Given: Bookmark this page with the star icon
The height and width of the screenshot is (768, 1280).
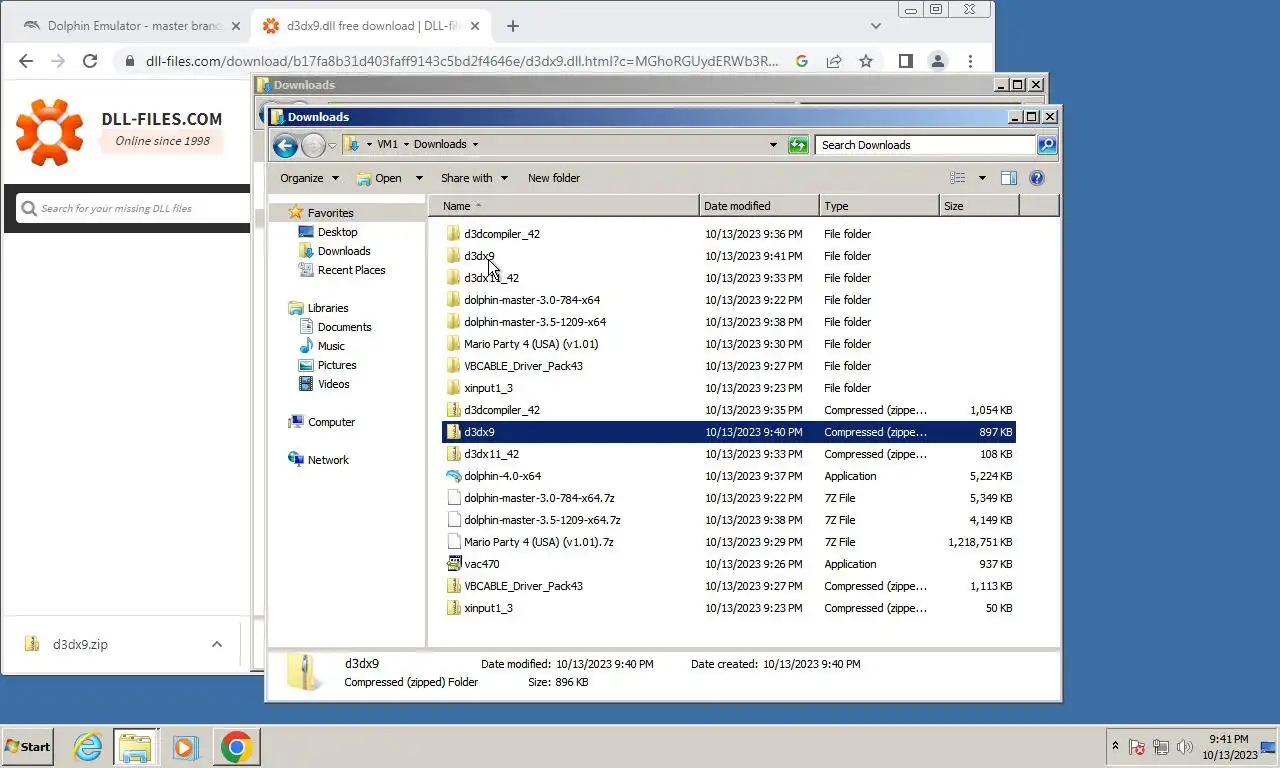Looking at the screenshot, I should 866,61.
